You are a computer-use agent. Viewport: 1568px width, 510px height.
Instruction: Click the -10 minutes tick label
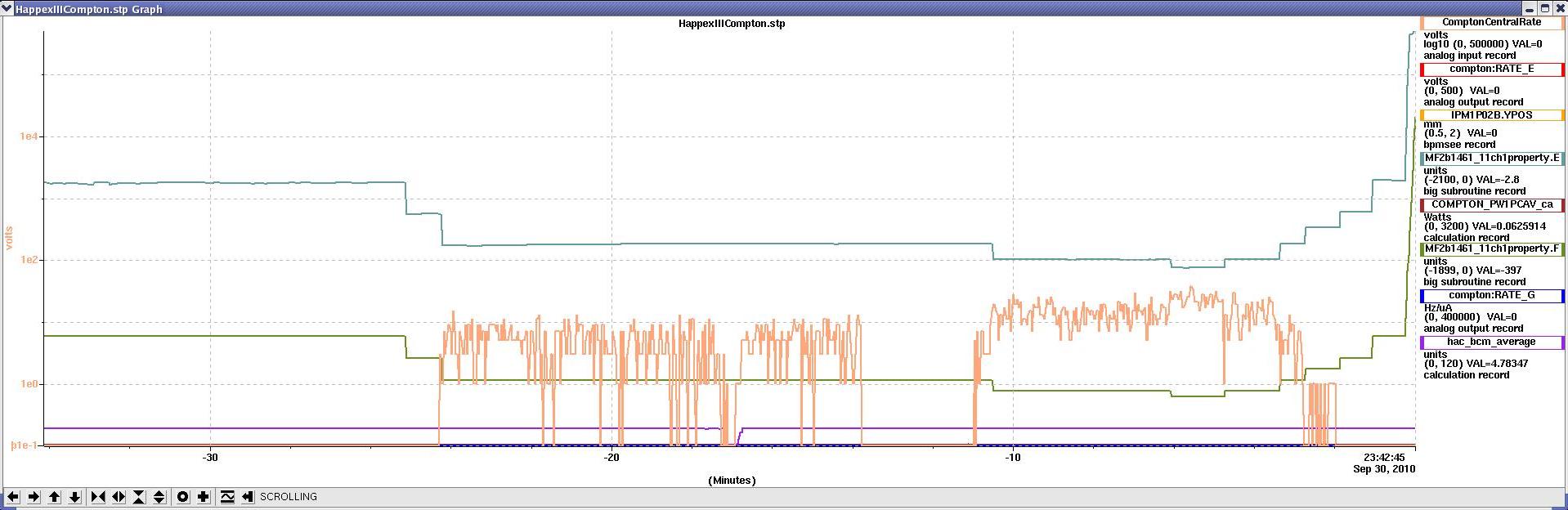[x=1012, y=458]
